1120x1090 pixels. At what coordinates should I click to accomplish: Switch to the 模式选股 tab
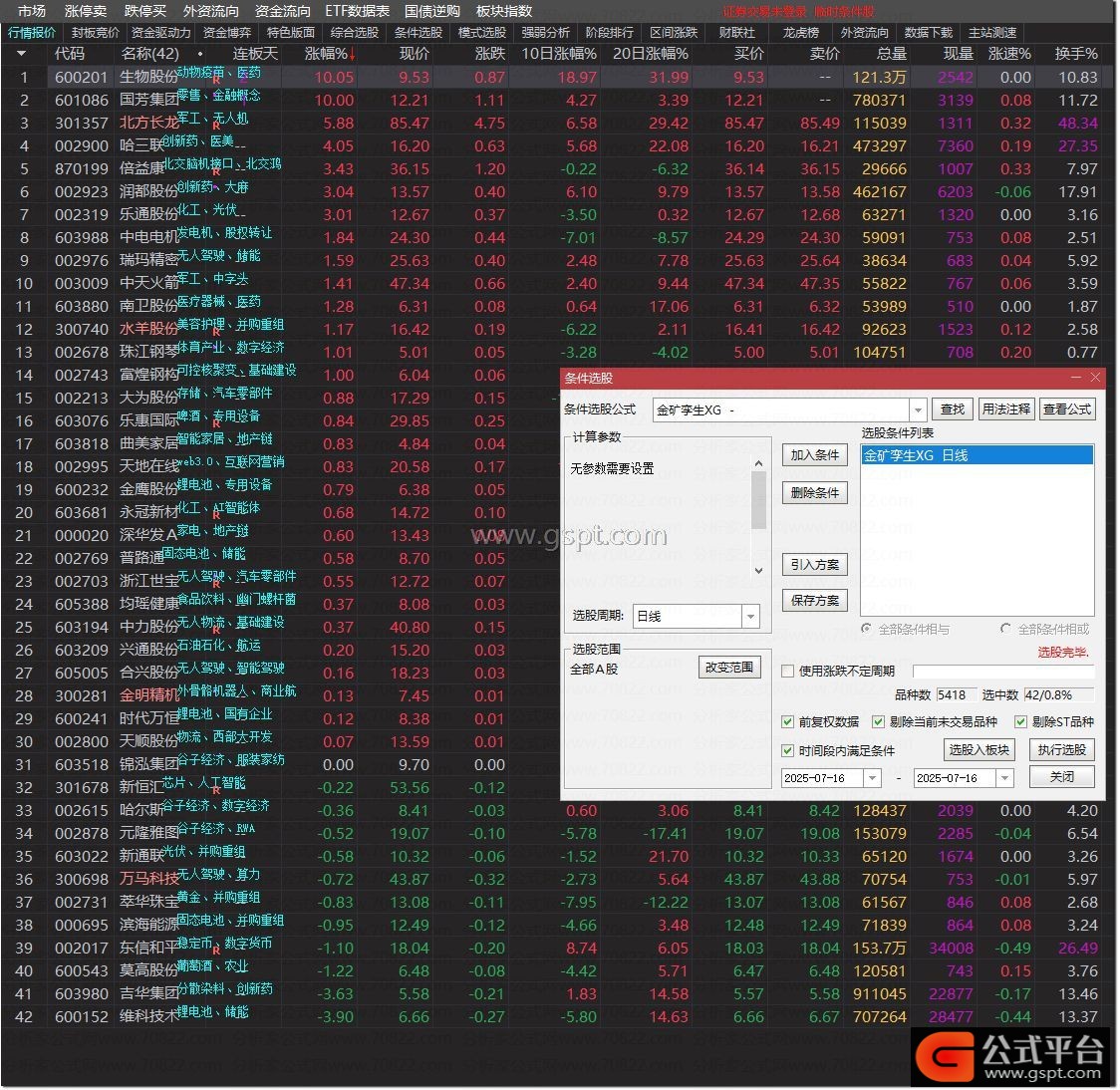(481, 33)
